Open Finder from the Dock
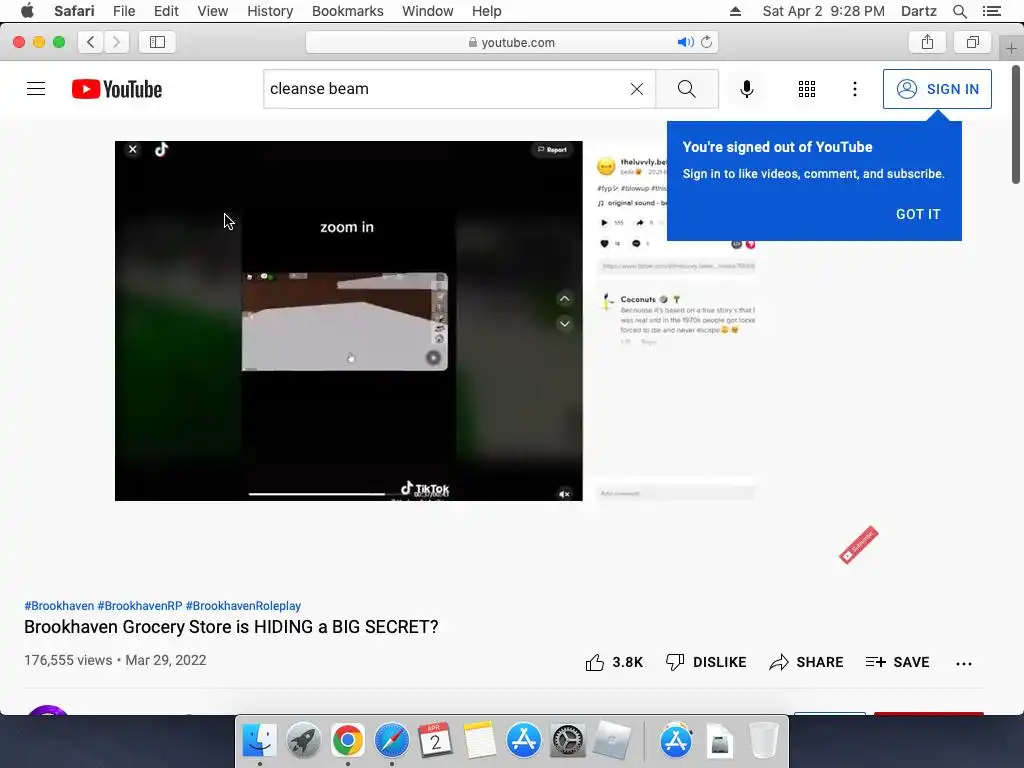Screen dimensions: 1024x768 coord(260,741)
